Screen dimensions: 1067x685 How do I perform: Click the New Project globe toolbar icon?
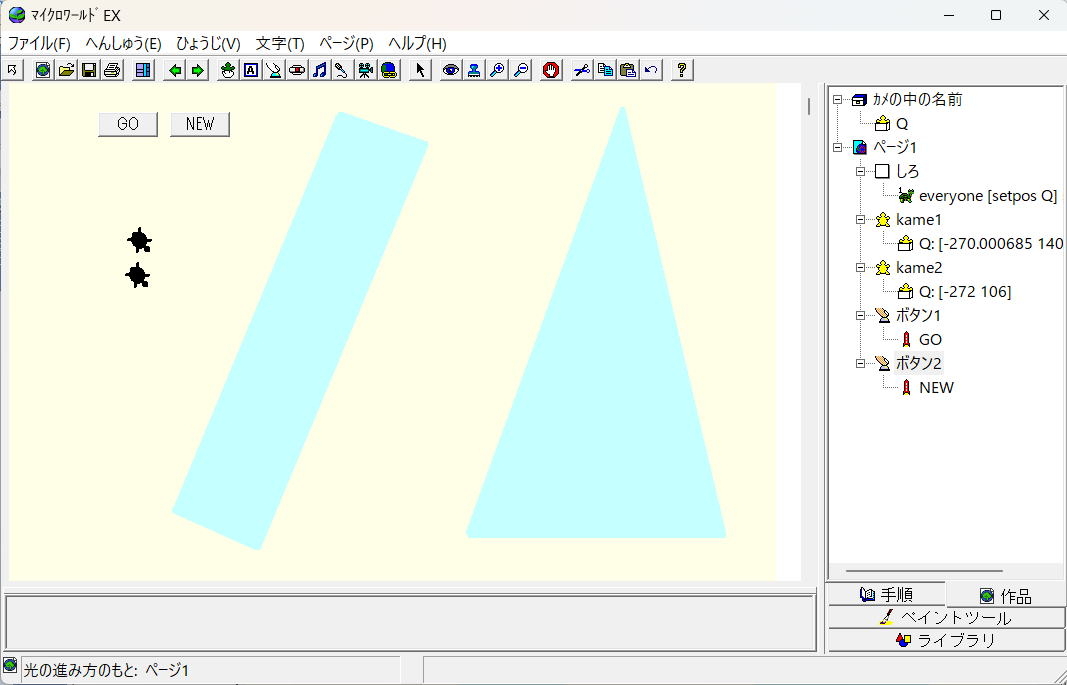tap(43, 69)
